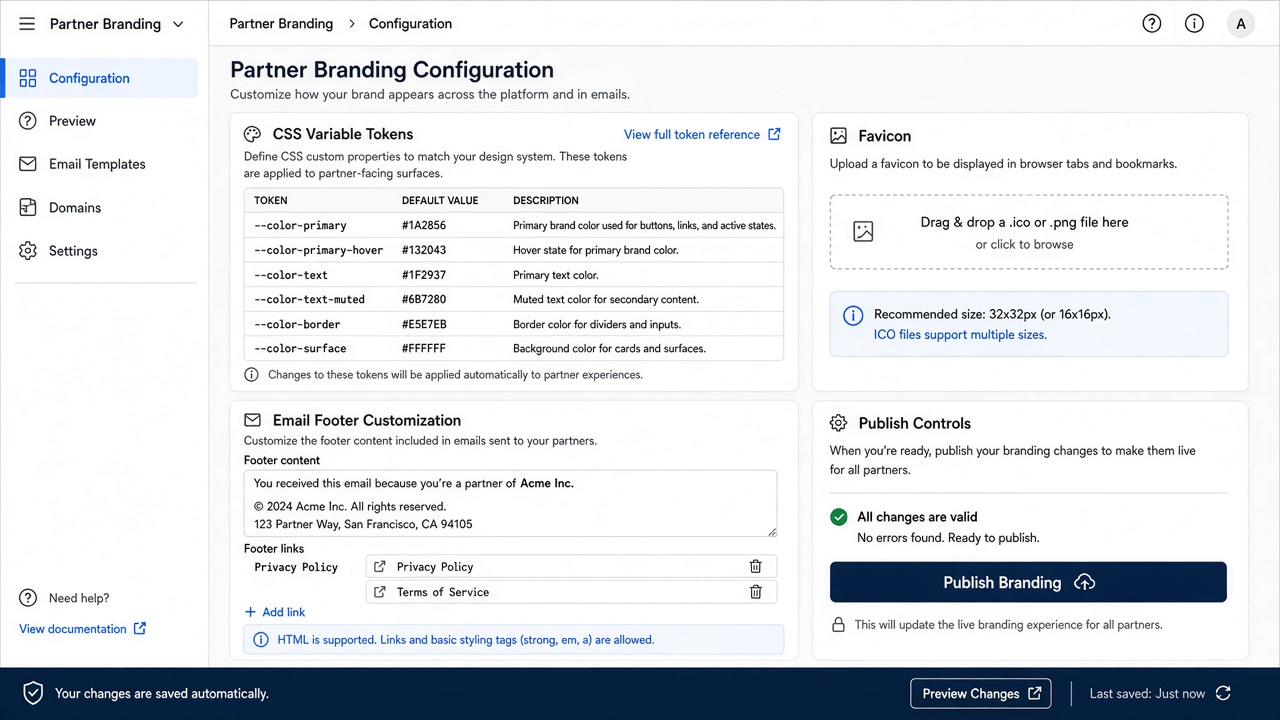The image size is (1280, 720).
Task: Delete the Privacy Policy footer link
Action: (755, 566)
